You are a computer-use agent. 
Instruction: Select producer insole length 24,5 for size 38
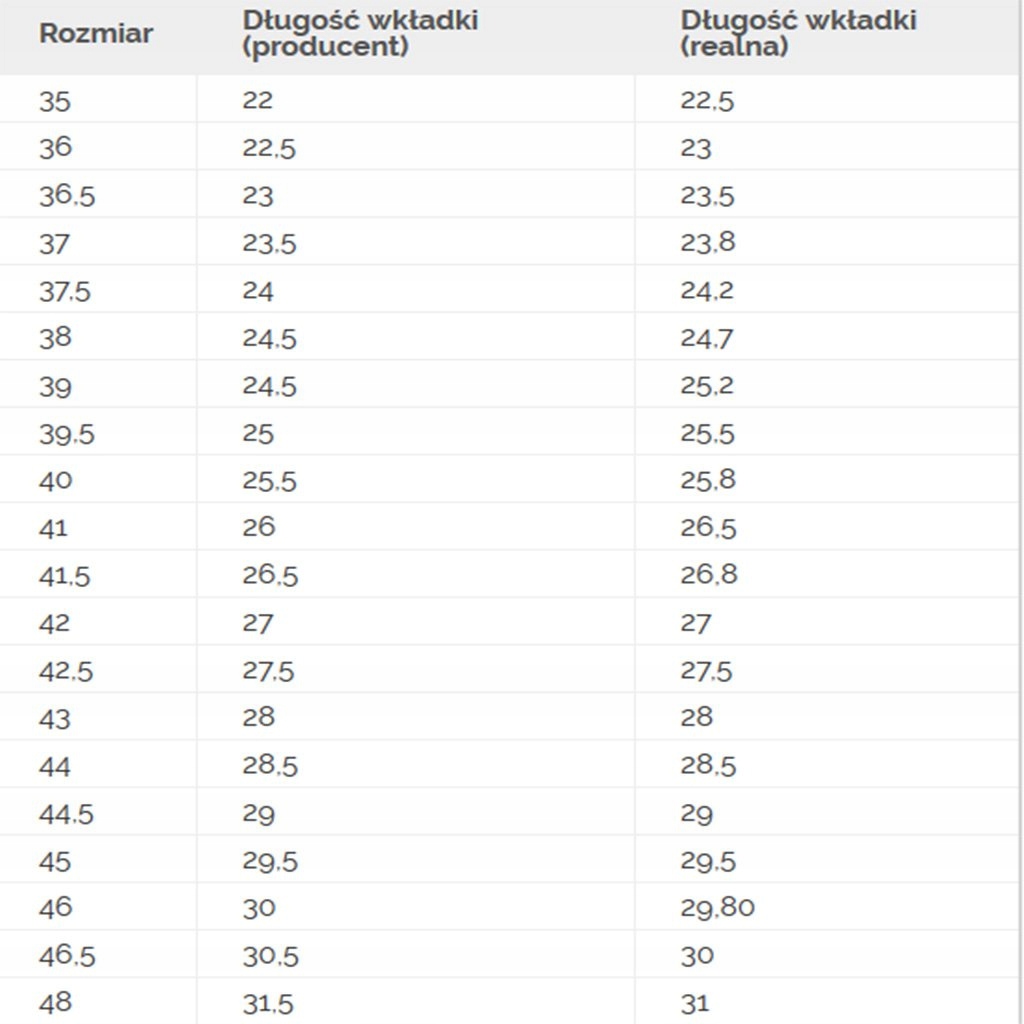click(269, 339)
